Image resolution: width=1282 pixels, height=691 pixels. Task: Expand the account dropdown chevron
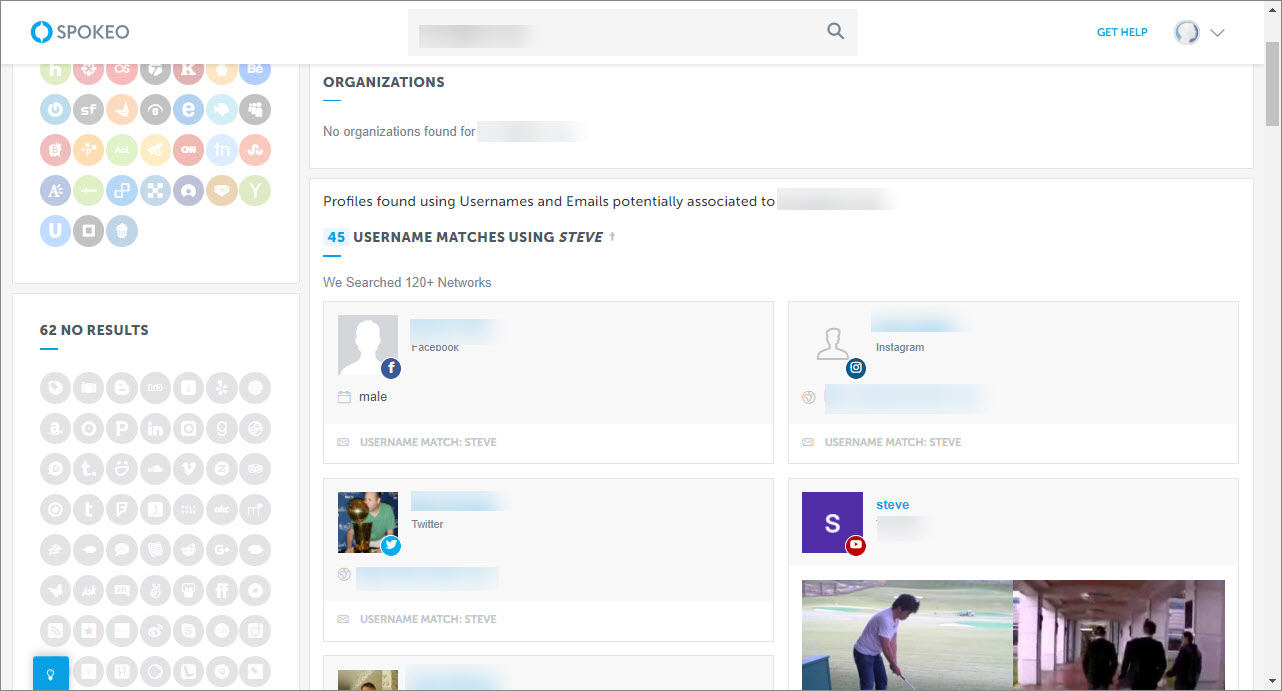coord(1217,32)
